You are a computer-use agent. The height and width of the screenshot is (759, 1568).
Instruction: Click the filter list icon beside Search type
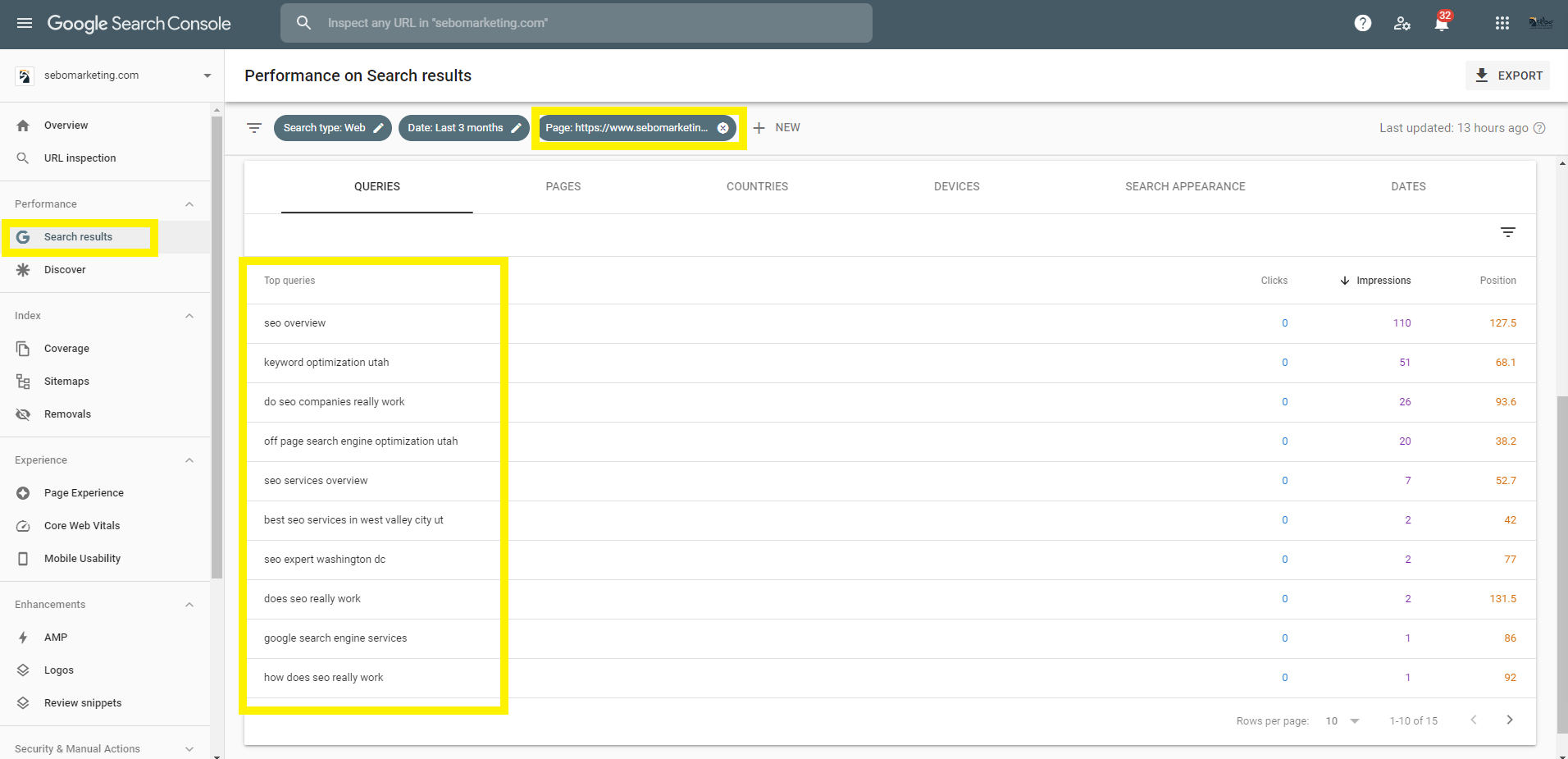click(x=254, y=128)
